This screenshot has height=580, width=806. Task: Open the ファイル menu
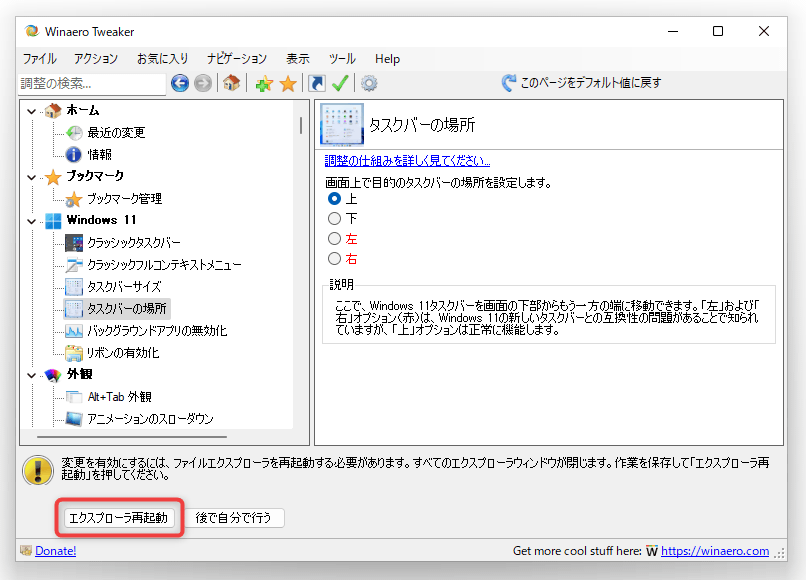point(39,59)
